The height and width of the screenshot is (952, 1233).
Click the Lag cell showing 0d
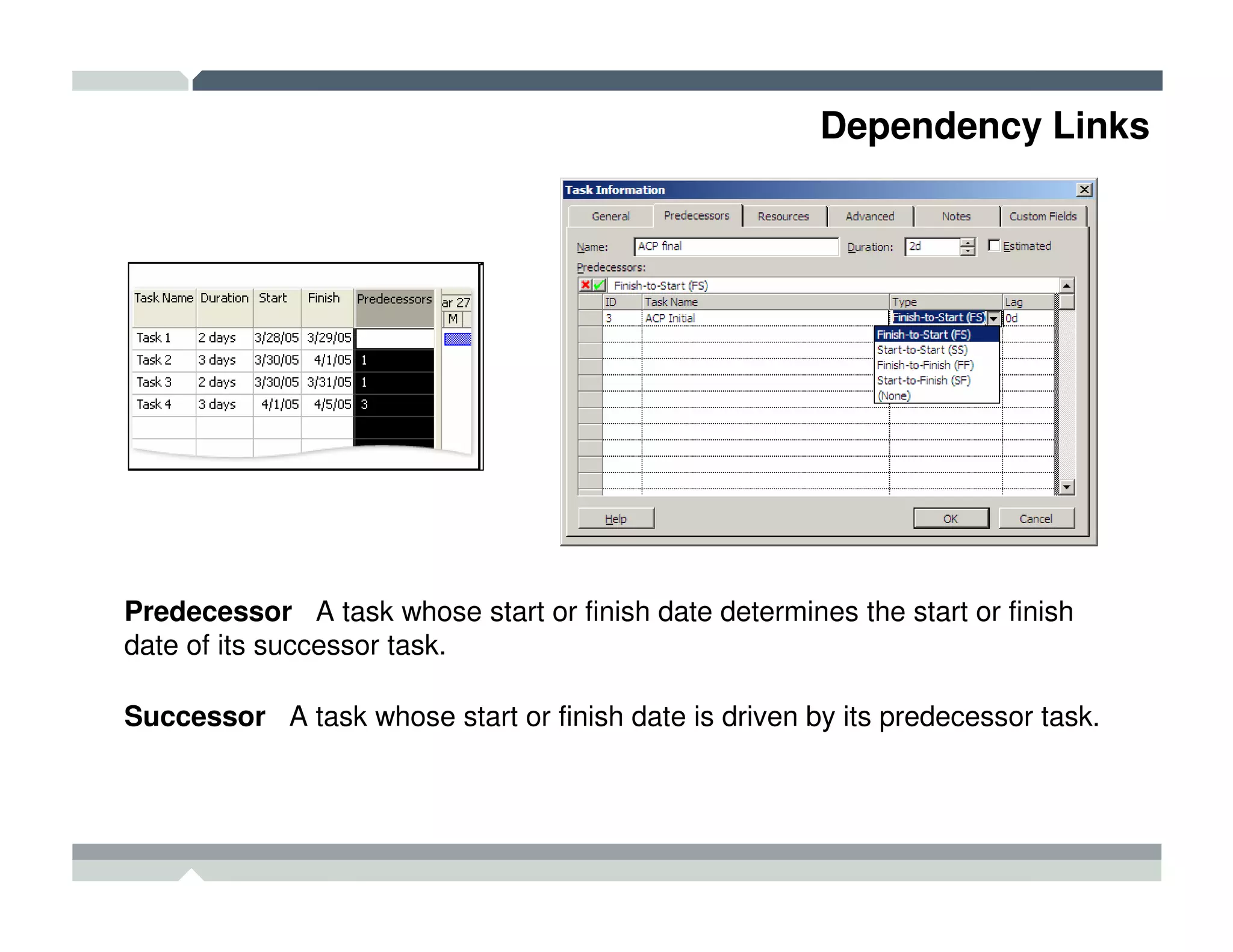(x=1028, y=318)
